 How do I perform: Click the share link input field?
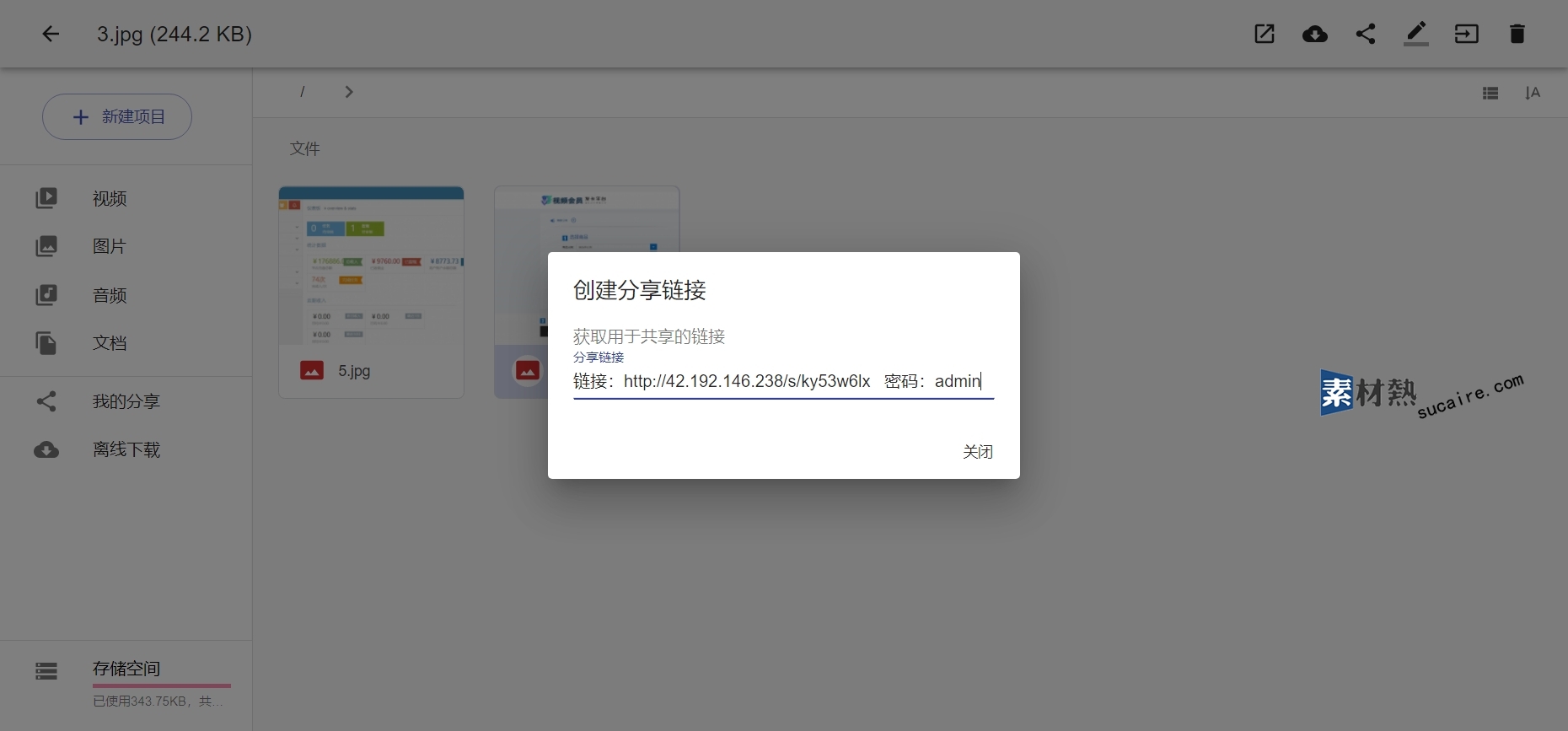click(783, 381)
